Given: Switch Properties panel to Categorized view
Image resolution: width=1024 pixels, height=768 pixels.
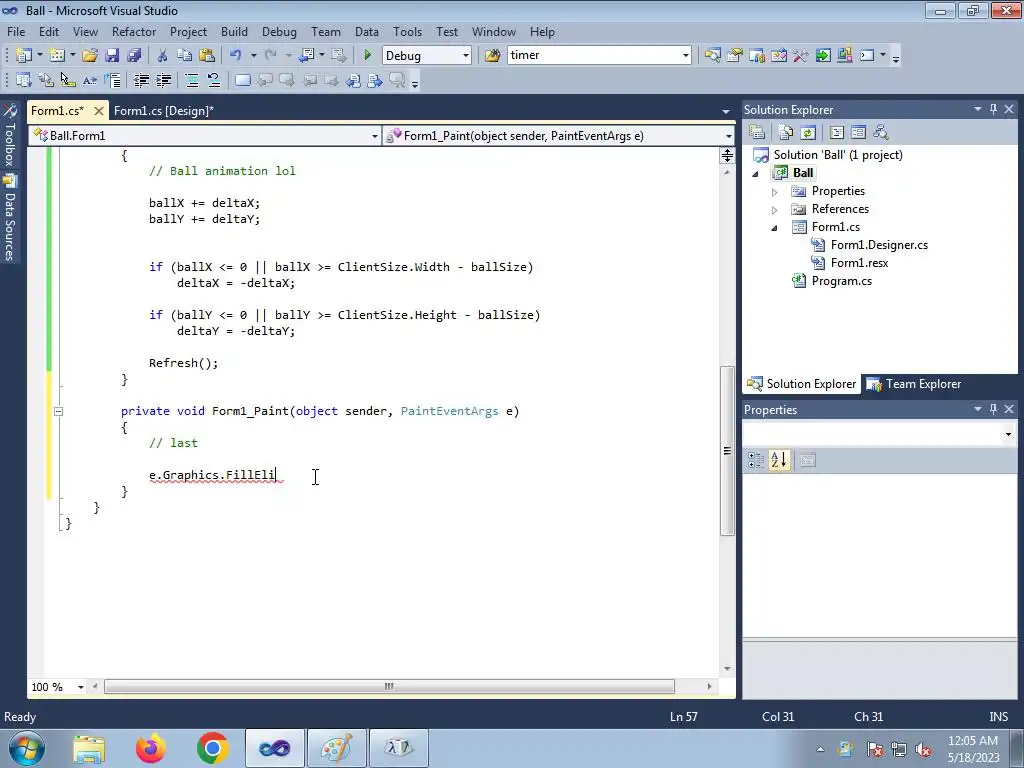Looking at the screenshot, I should click(756, 460).
